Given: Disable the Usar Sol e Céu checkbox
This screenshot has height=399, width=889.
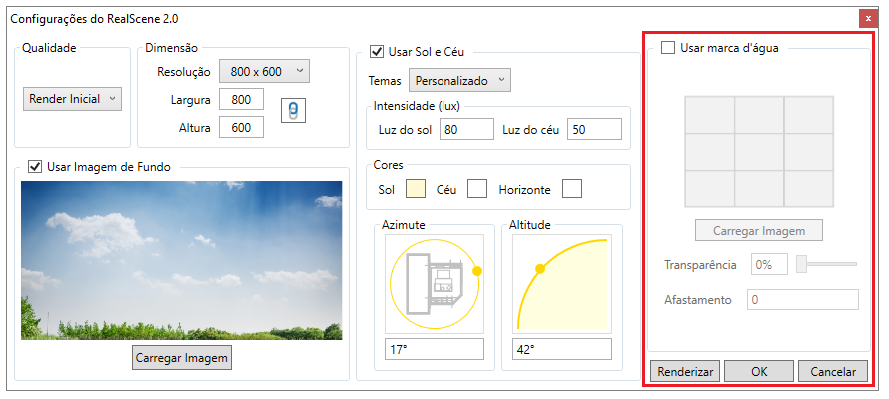Looking at the screenshot, I should (x=376, y=52).
